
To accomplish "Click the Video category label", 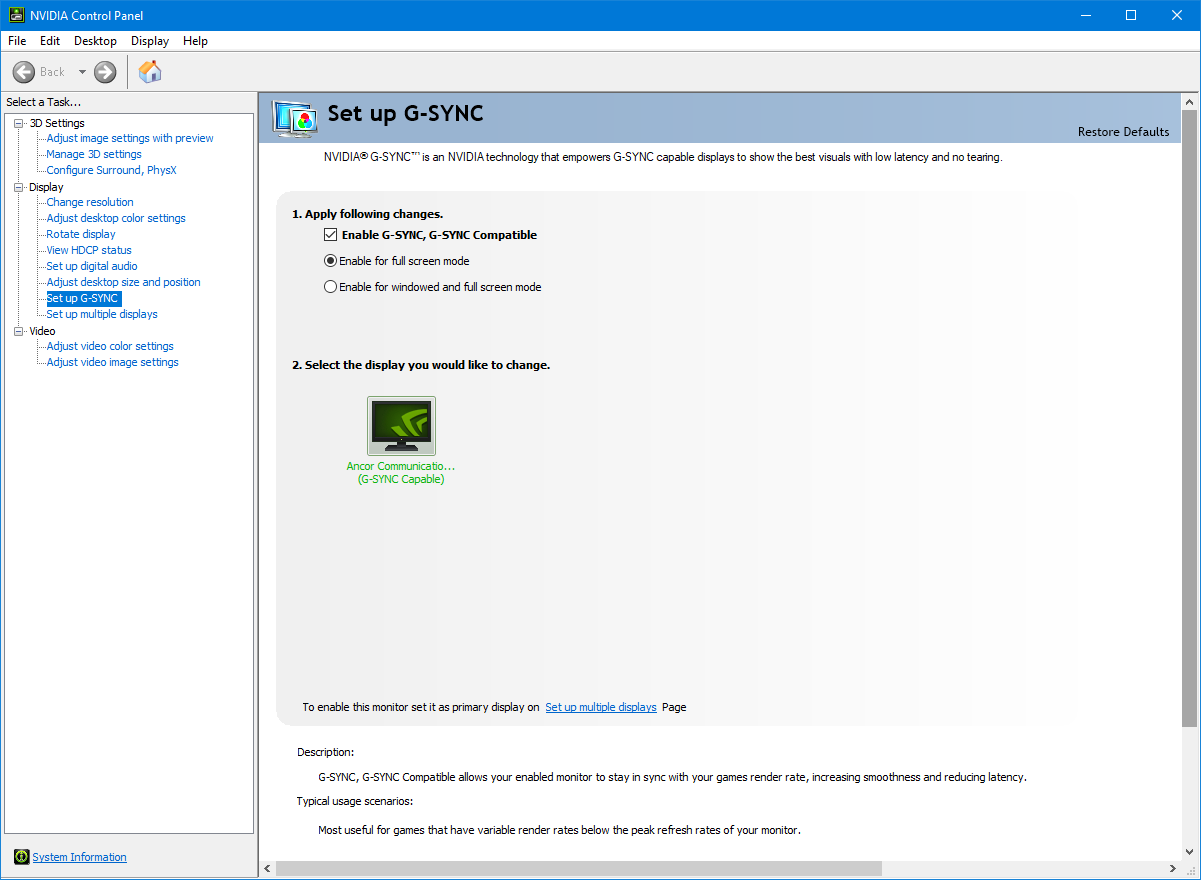I will pyautogui.click(x=42, y=331).
